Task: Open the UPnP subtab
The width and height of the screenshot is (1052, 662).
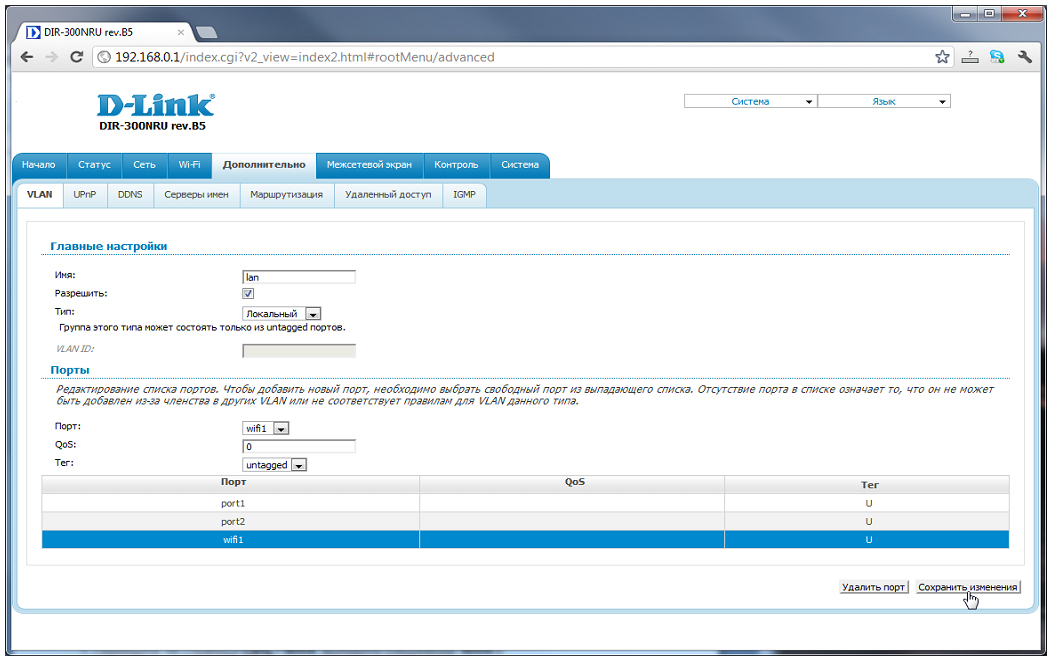Action: (x=84, y=195)
